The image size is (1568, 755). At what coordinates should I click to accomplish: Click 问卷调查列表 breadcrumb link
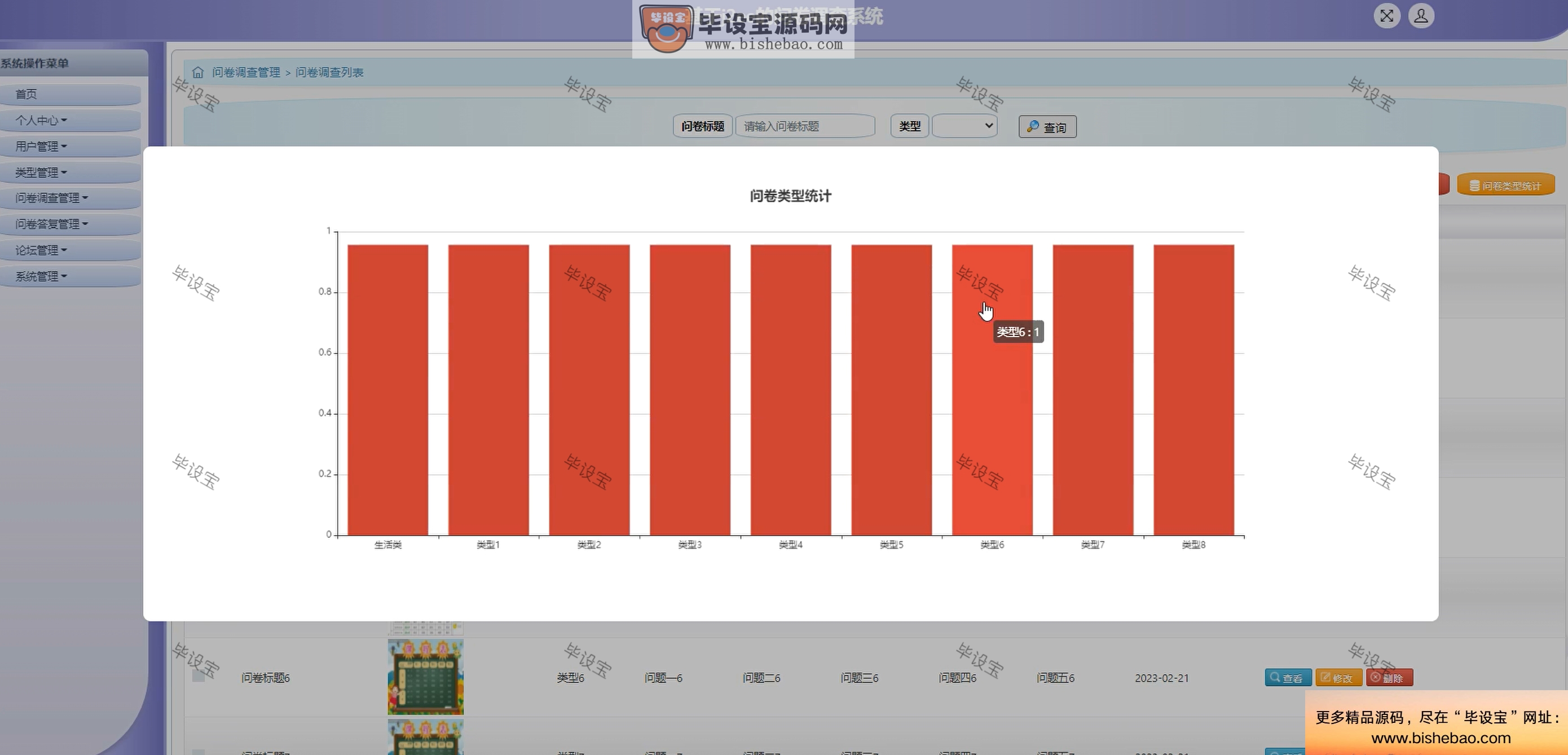tap(329, 72)
